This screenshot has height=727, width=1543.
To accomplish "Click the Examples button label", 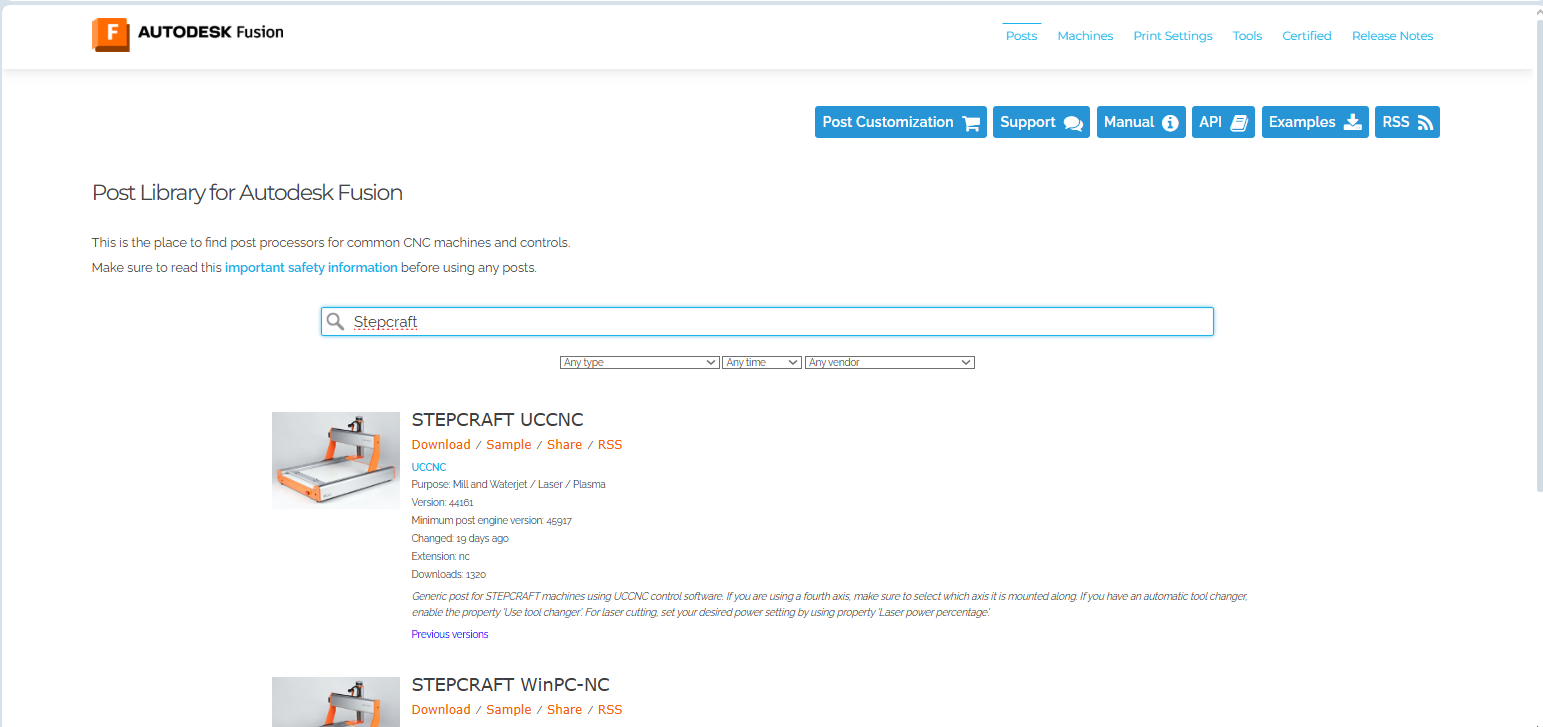I will tap(1302, 122).
